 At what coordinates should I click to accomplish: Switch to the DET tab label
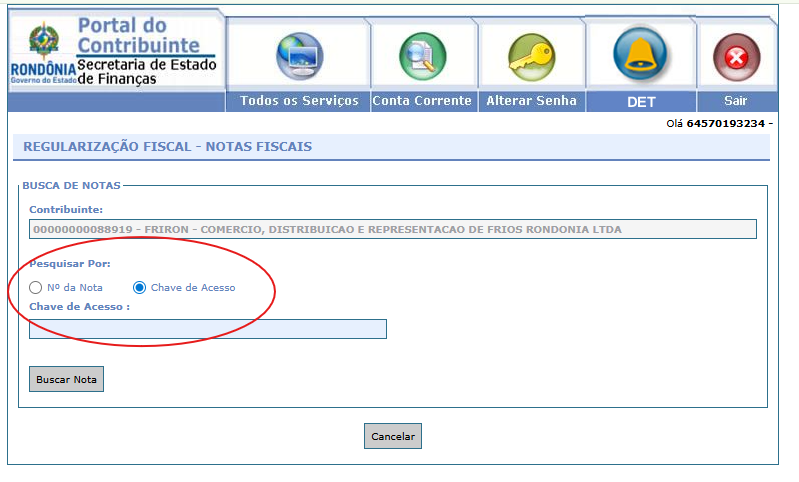pos(640,102)
